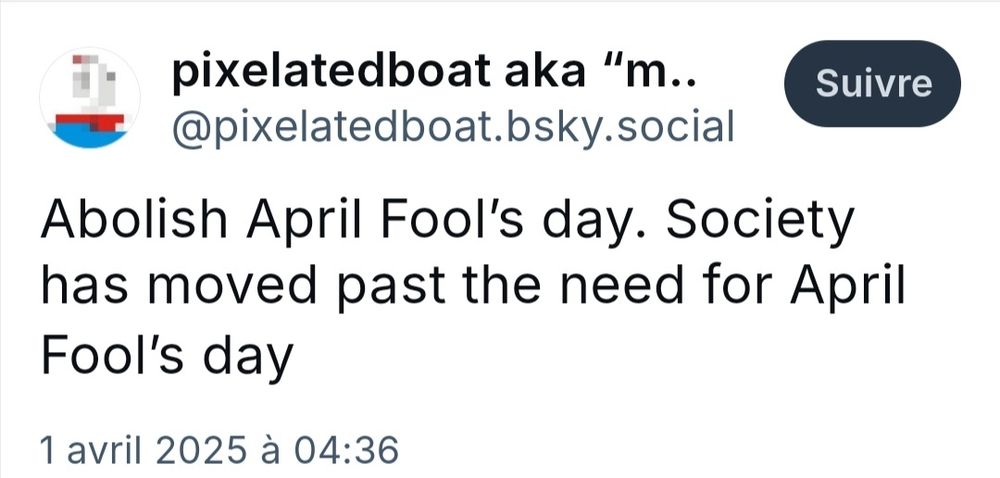Follow the account with the Suivre button
The height and width of the screenshot is (478, 1000).
point(873,83)
